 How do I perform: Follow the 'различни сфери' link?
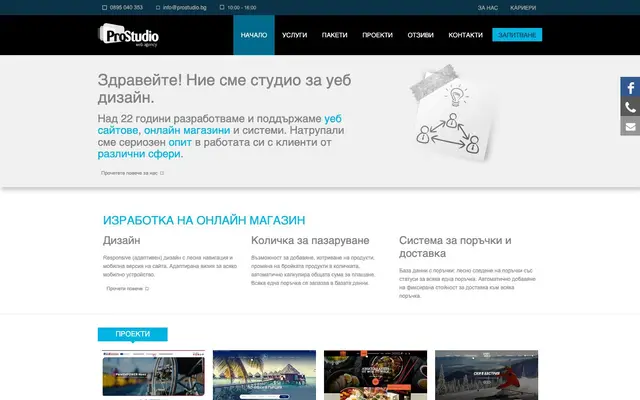(x=139, y=154)
